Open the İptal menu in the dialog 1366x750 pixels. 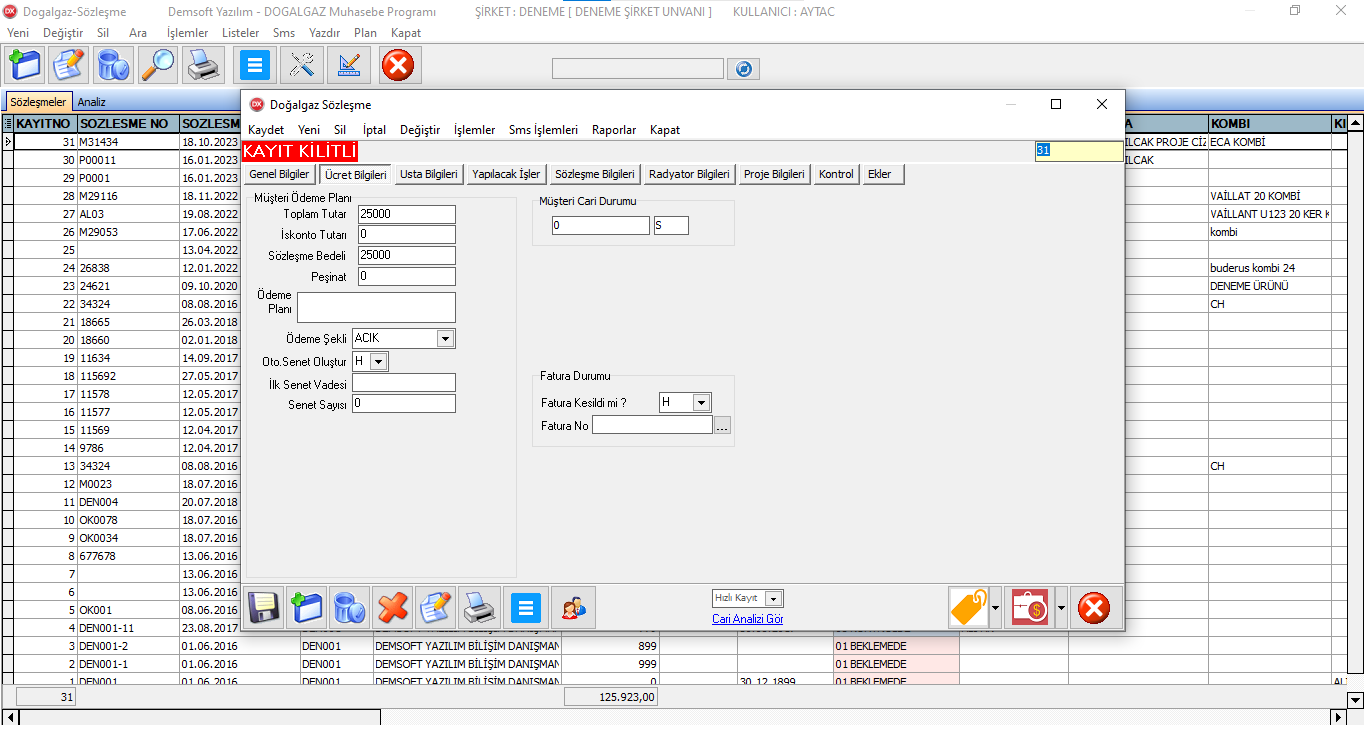[375, 130]
